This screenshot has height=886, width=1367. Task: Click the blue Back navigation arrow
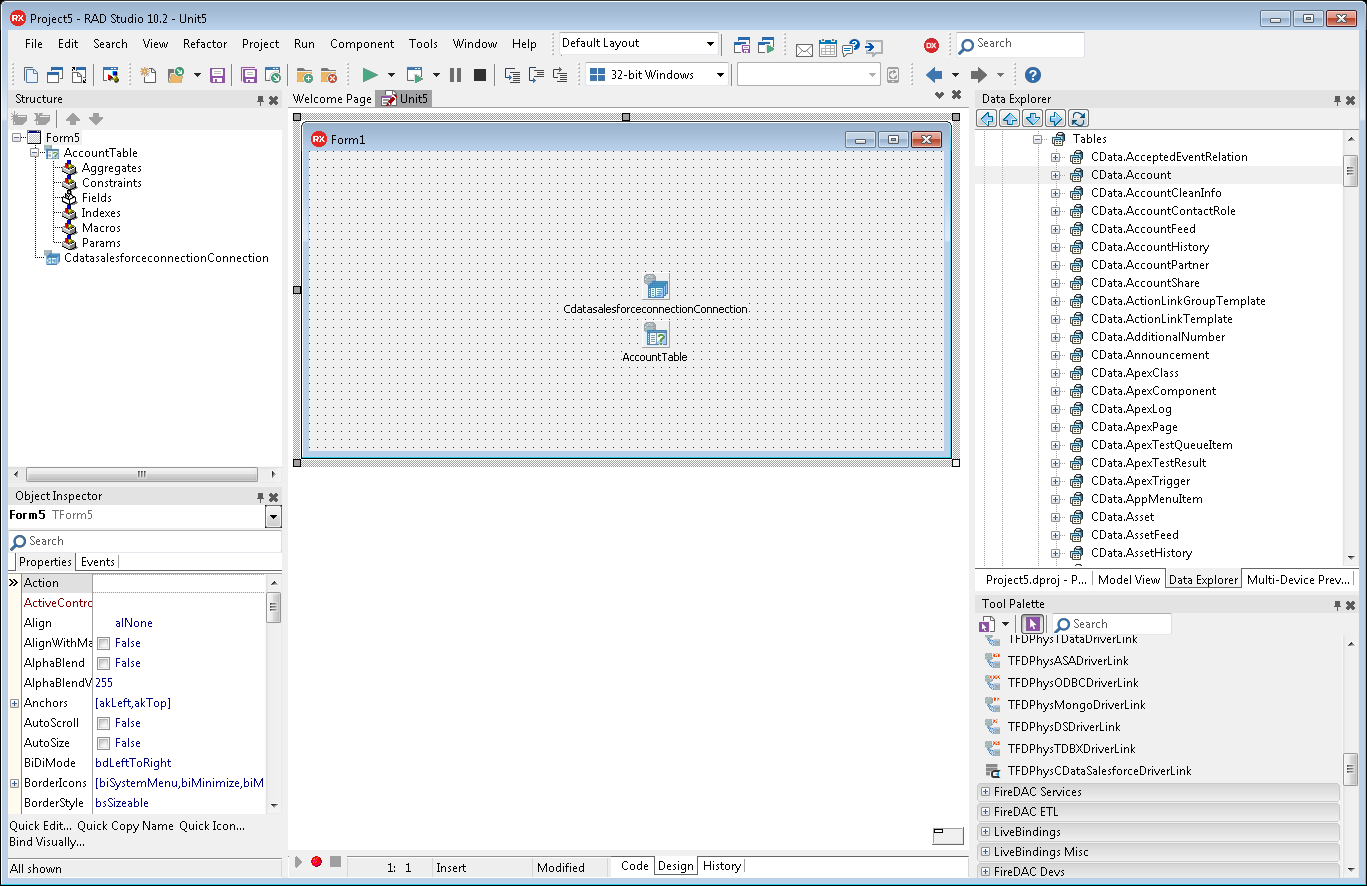coord(934,75)
